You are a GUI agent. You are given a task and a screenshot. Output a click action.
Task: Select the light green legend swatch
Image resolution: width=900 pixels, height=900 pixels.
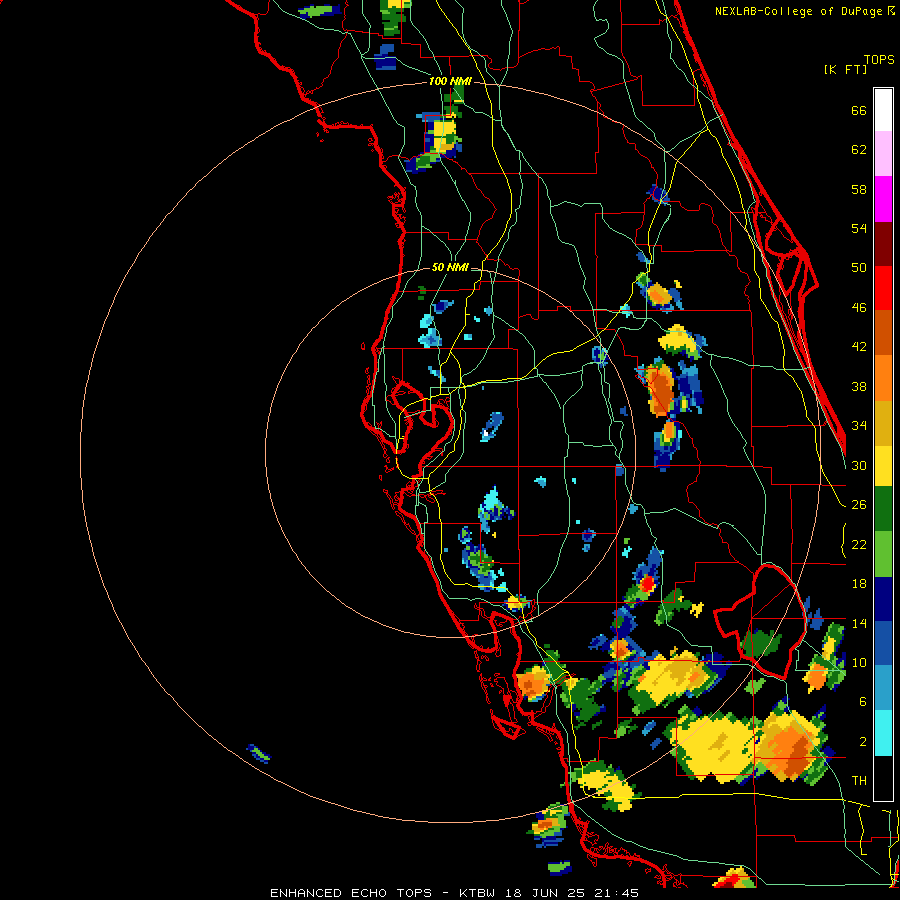(883, 554)
